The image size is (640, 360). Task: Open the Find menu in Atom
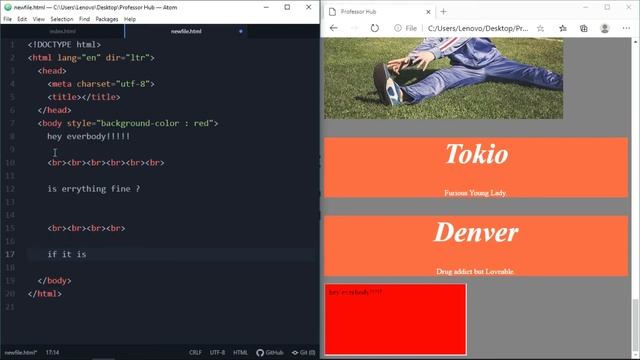(x=84, y=19)
